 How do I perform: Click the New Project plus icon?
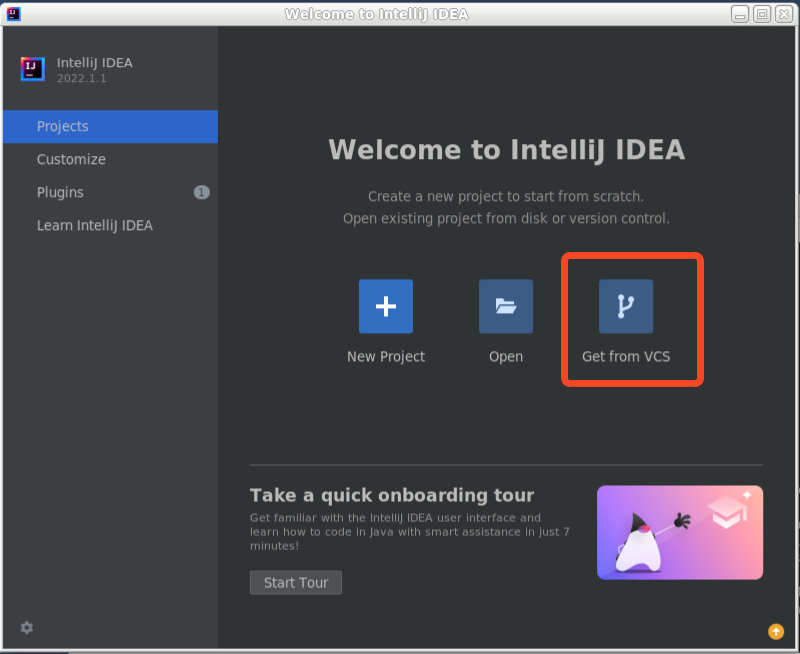point(386,306)
